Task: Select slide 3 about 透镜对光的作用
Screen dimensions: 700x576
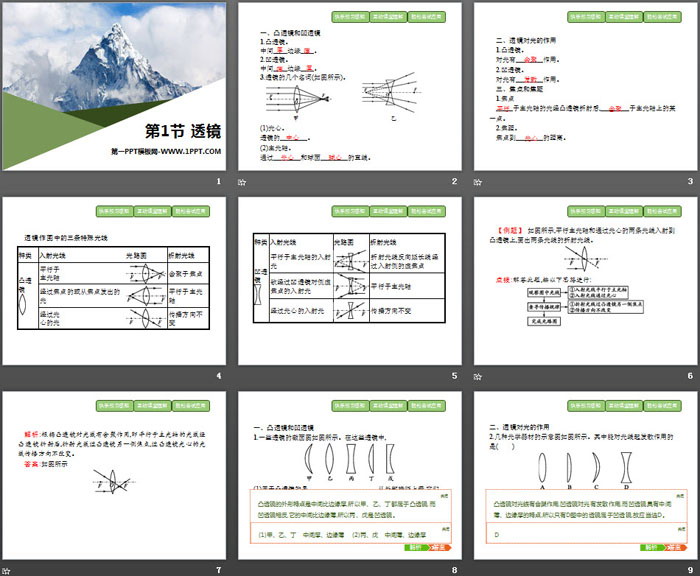Action: pos(586,86)
